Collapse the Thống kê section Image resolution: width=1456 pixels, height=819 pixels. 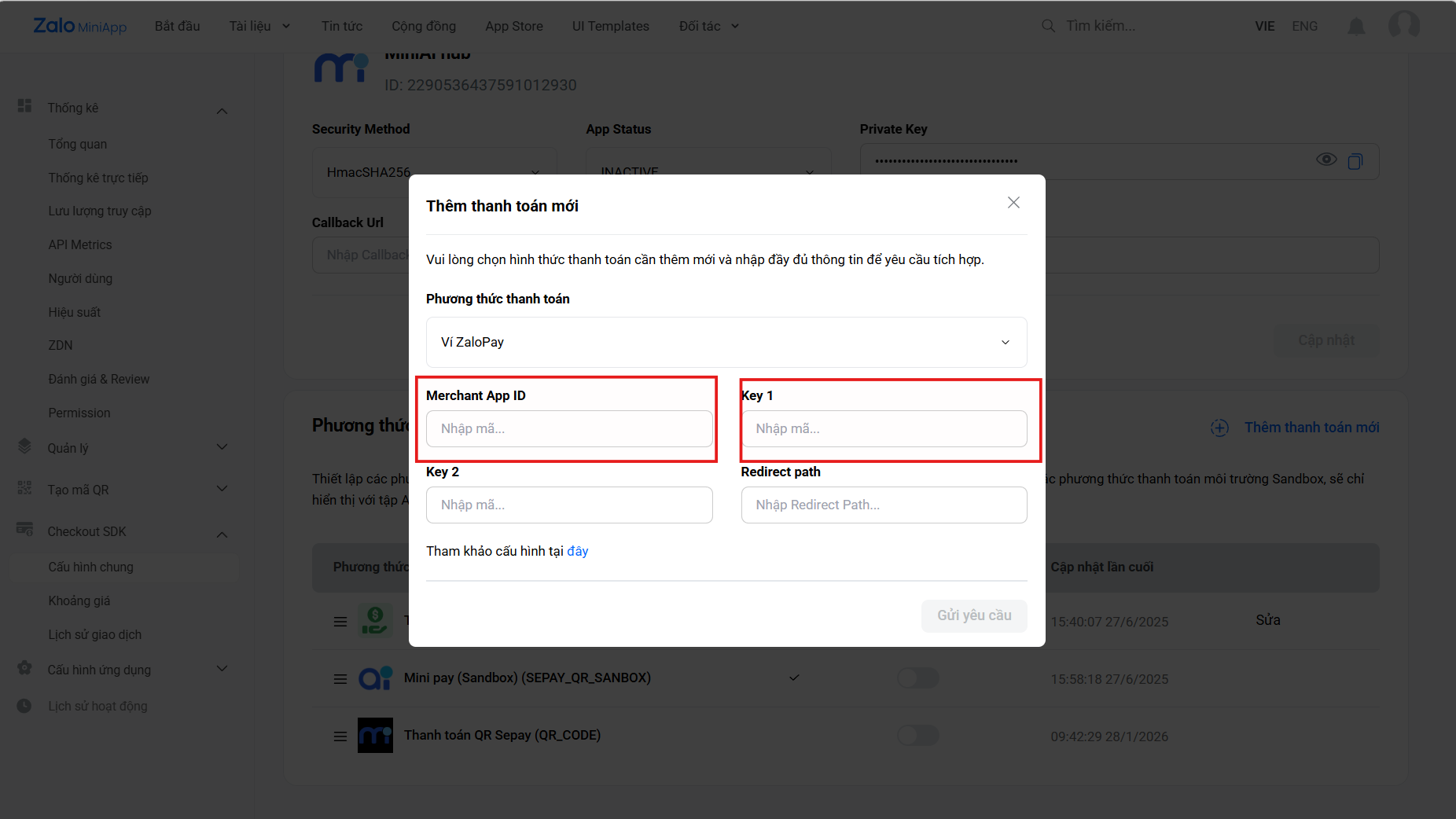[222, 111]
